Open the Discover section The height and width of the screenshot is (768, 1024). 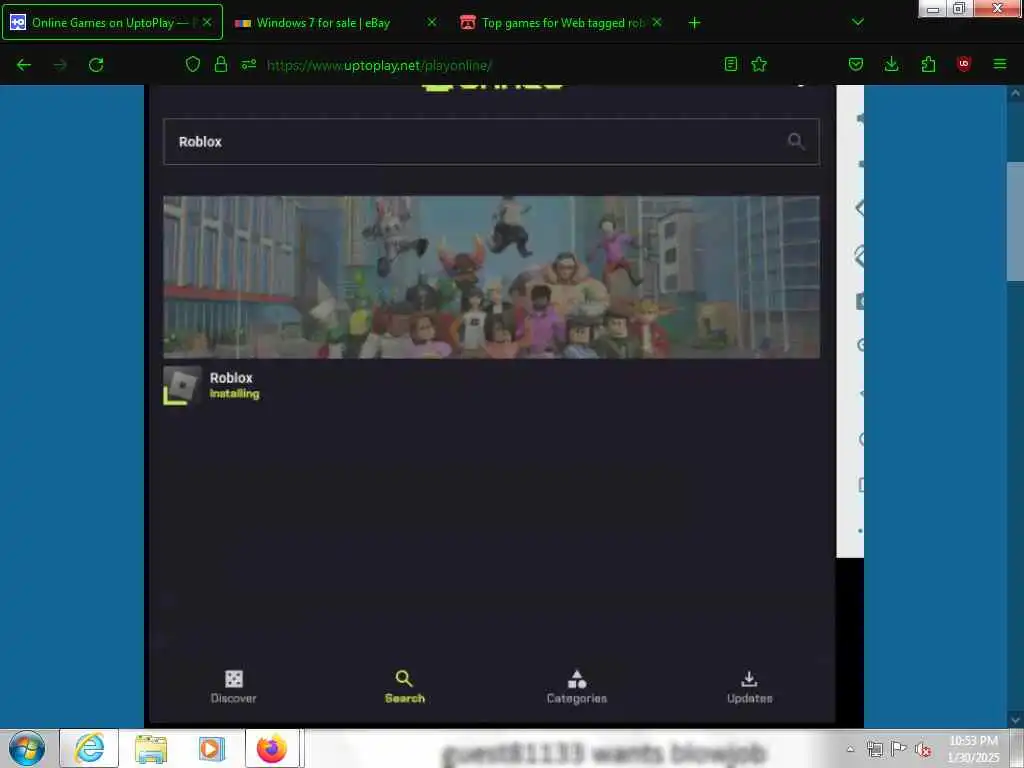pyautogui.click(x=233, y=687)
